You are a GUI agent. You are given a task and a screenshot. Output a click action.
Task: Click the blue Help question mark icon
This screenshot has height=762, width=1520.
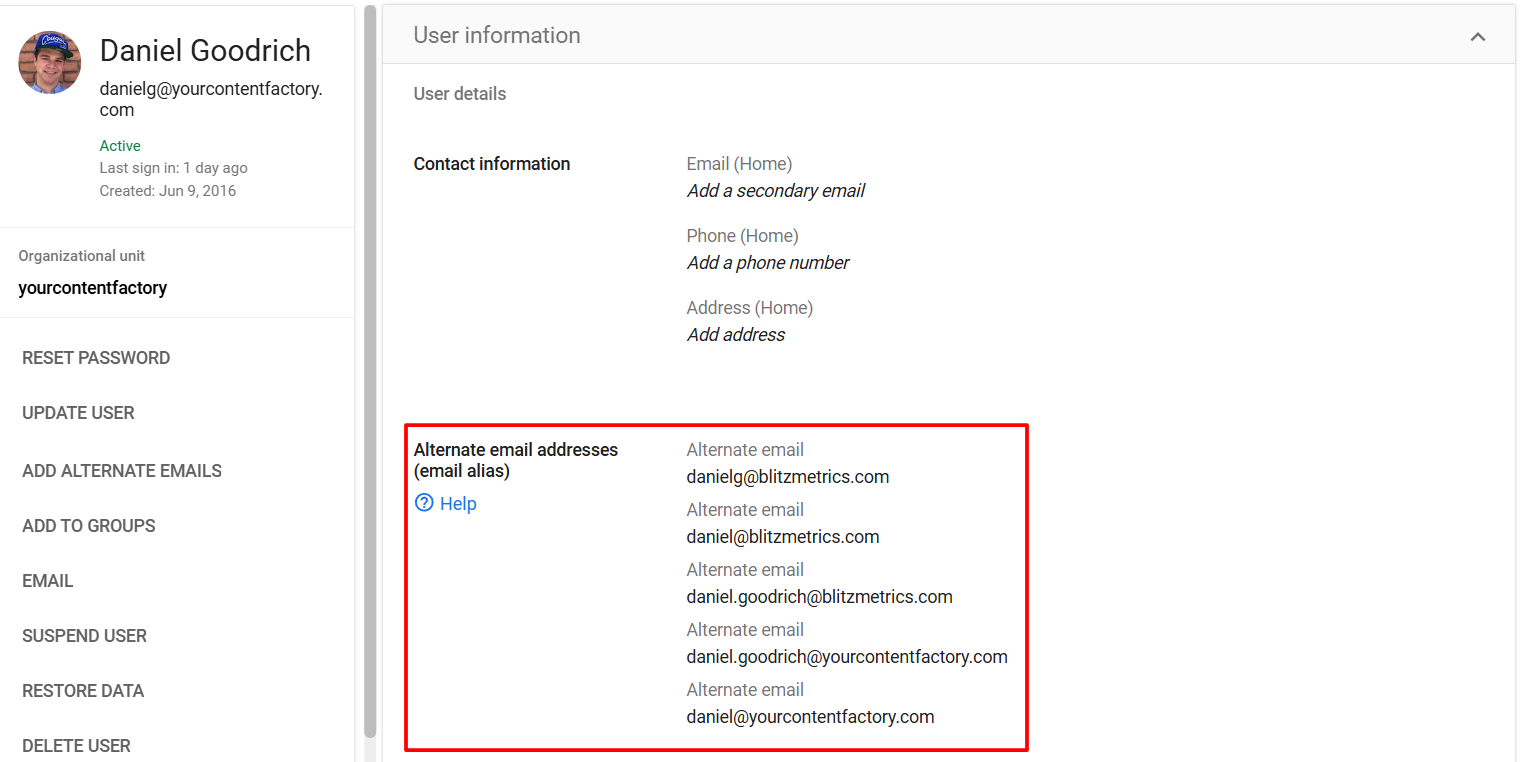coord(423,503)
